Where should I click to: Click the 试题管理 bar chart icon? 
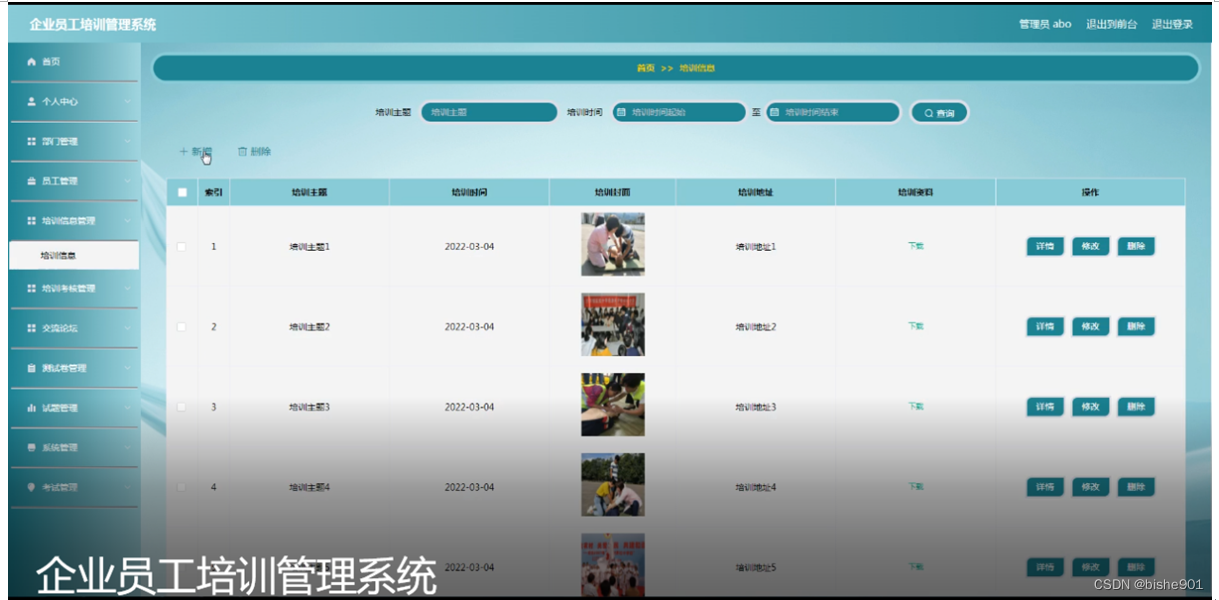coord(31,408)
